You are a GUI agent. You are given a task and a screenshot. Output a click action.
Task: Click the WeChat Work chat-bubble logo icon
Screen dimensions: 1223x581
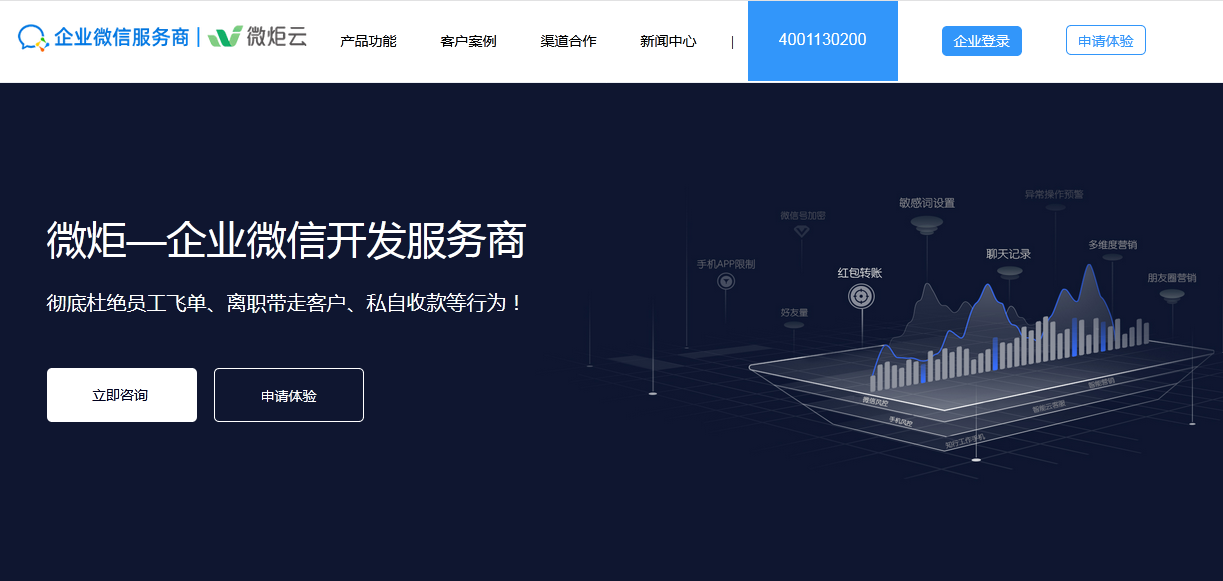pos(33,39)
